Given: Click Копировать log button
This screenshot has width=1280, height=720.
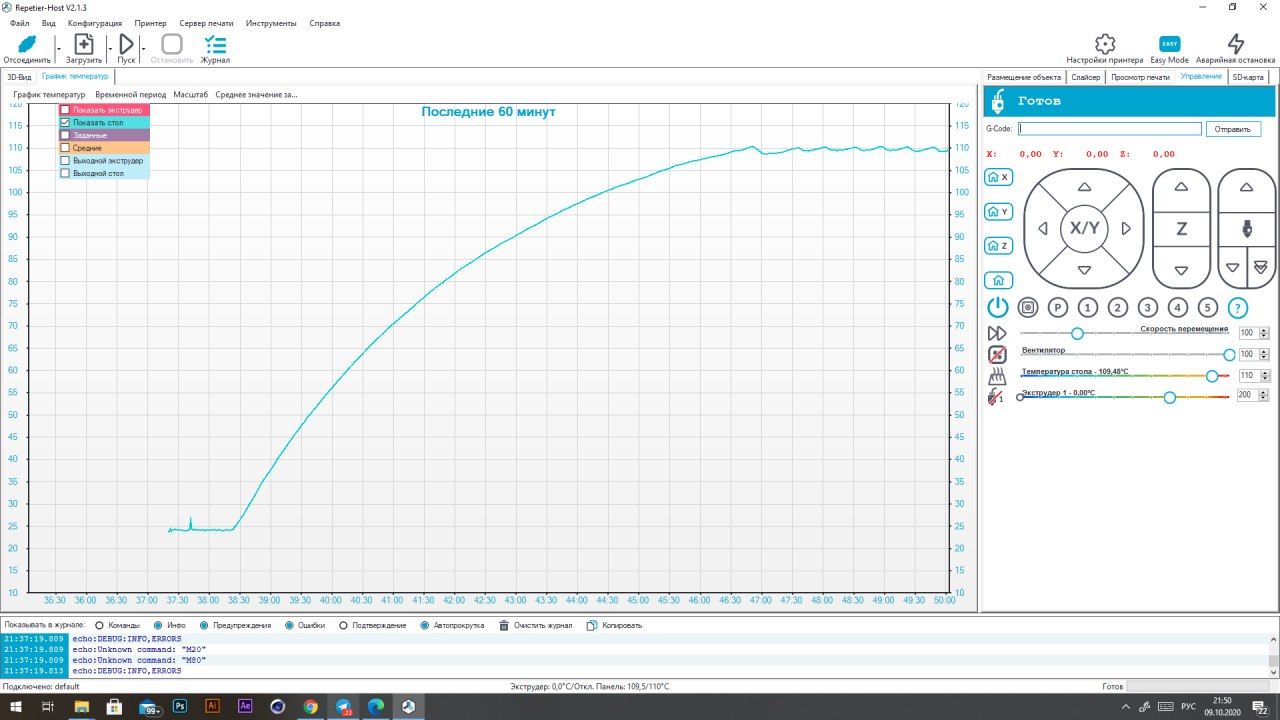Looking at the screenshot, I should coord(614,625).
